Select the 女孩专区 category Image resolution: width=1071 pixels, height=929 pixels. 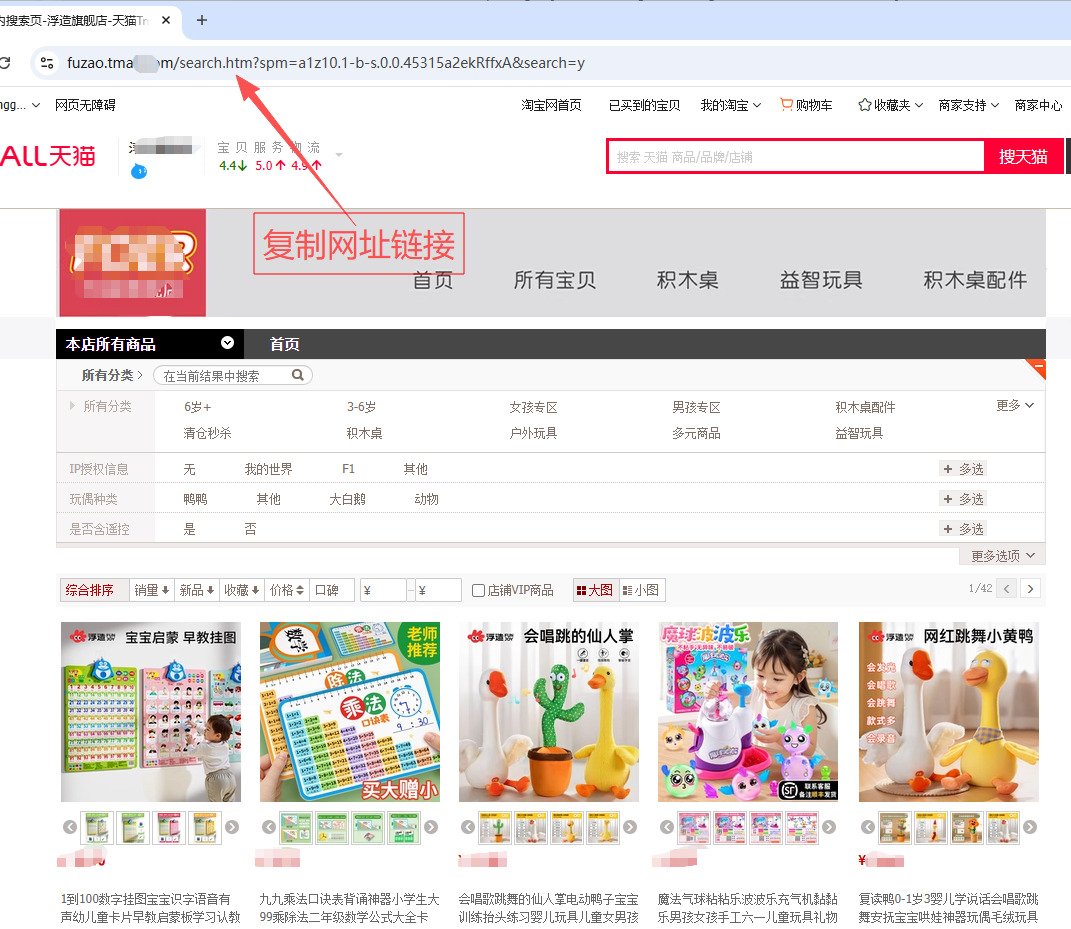click(x=533, y=408)
